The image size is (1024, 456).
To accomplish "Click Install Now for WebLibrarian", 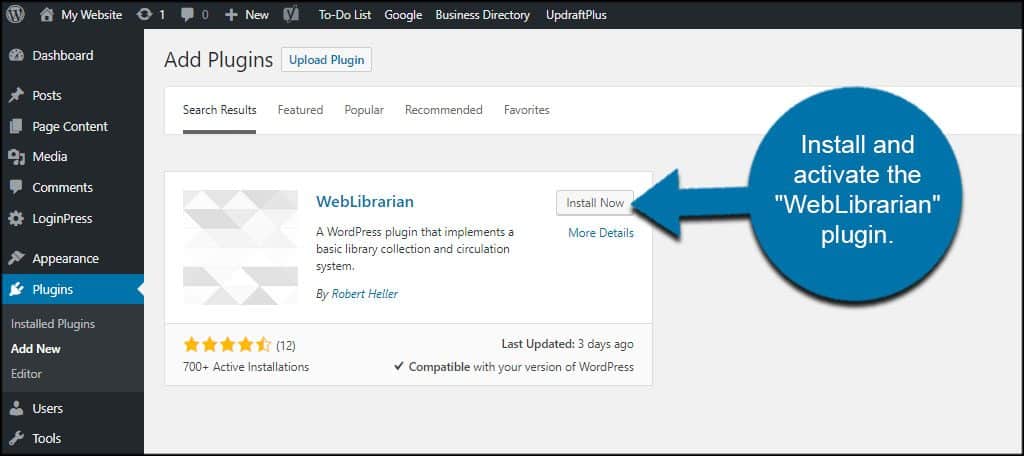I will [x=595, y=203].
